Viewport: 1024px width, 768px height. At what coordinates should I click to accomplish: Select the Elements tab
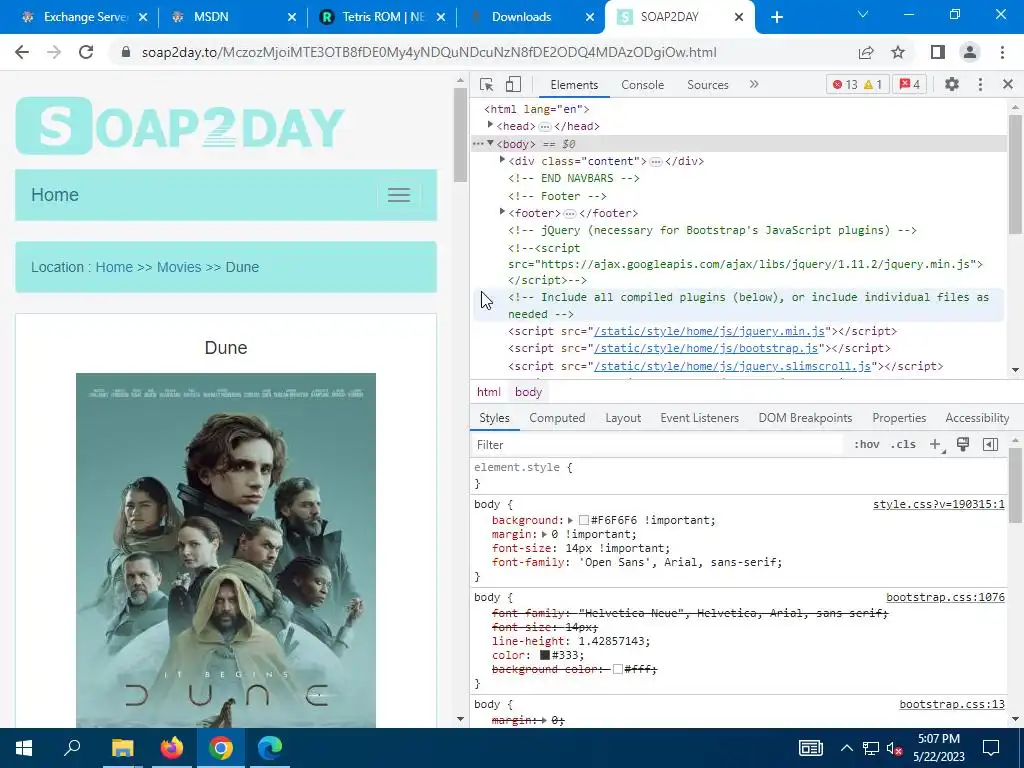(573, 85)
